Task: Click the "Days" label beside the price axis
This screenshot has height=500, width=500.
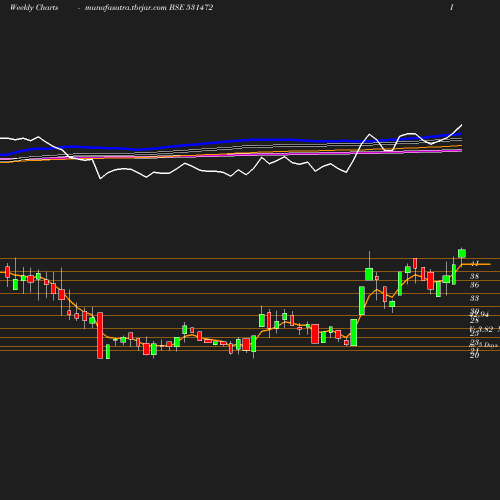Action: [491, 345]
